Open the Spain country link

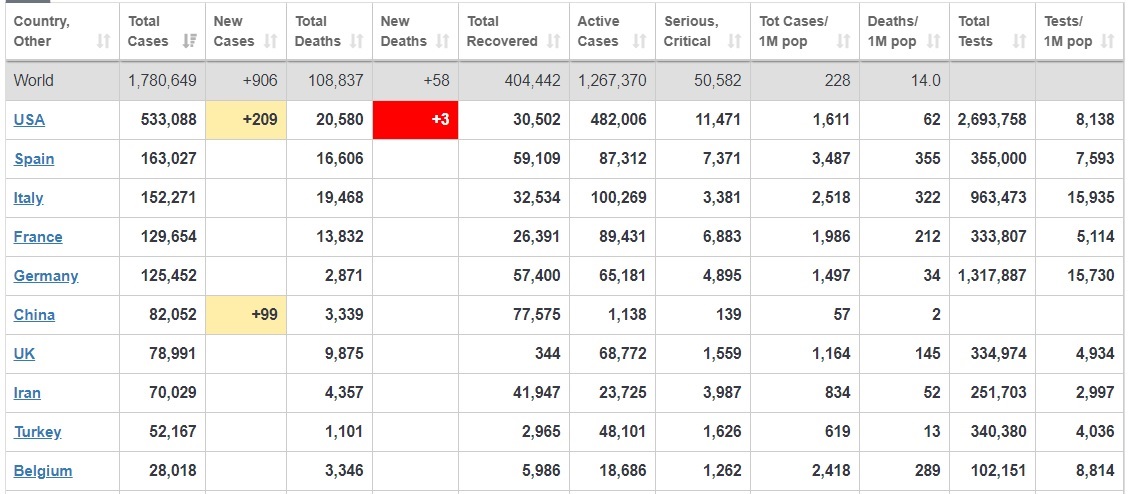pyautogui.click(x=34, y=159)
